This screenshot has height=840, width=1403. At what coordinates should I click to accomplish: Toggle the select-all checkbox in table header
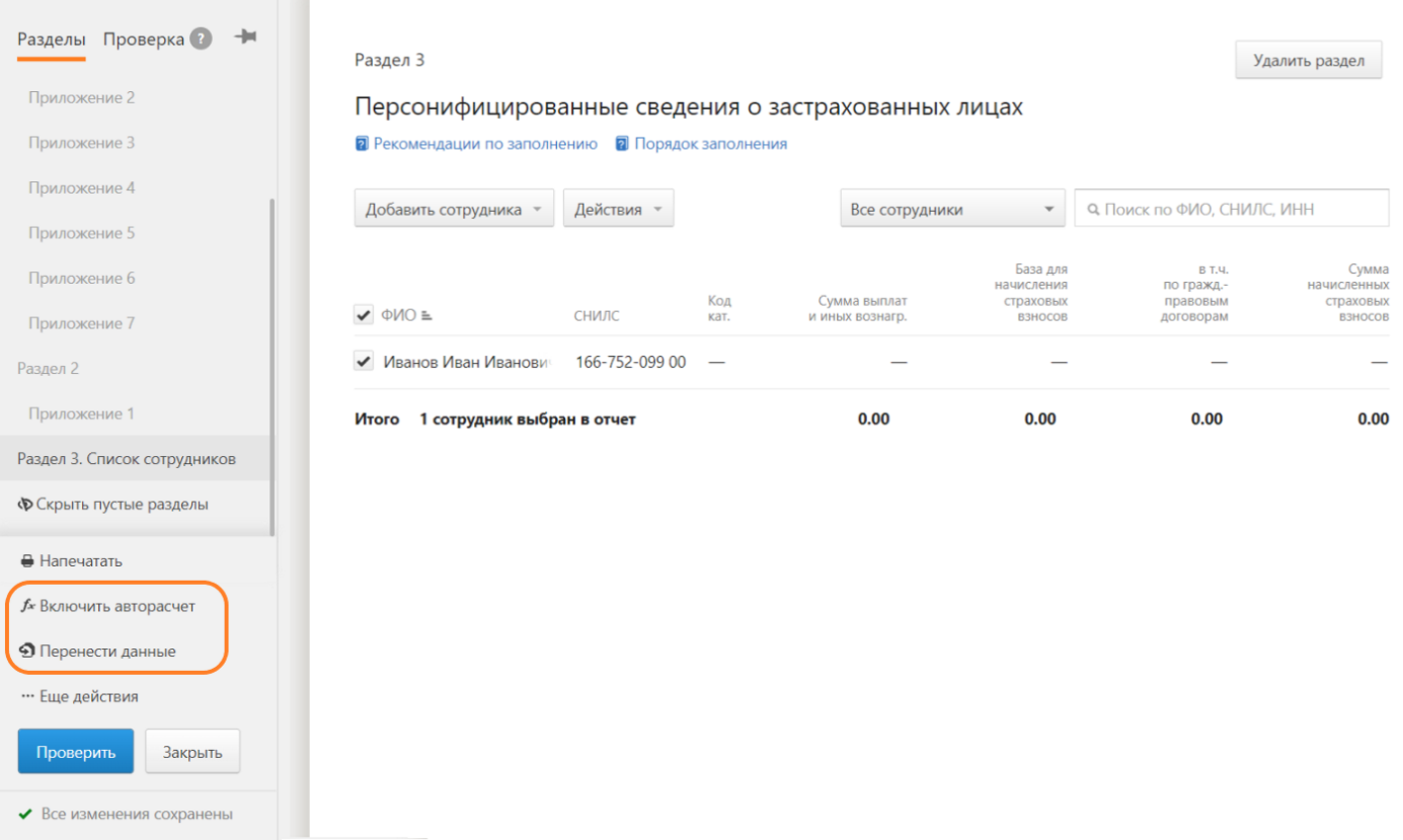click(363, 316)
